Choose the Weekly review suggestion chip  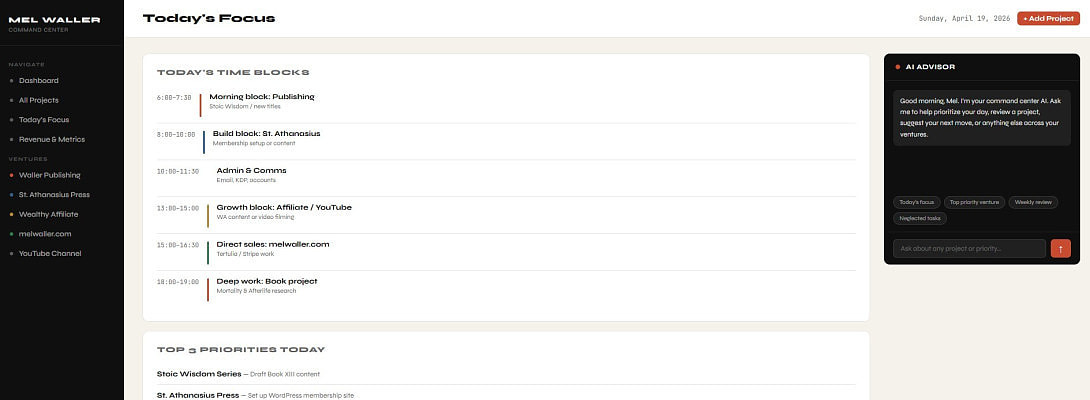click(x=1033, y=202)
